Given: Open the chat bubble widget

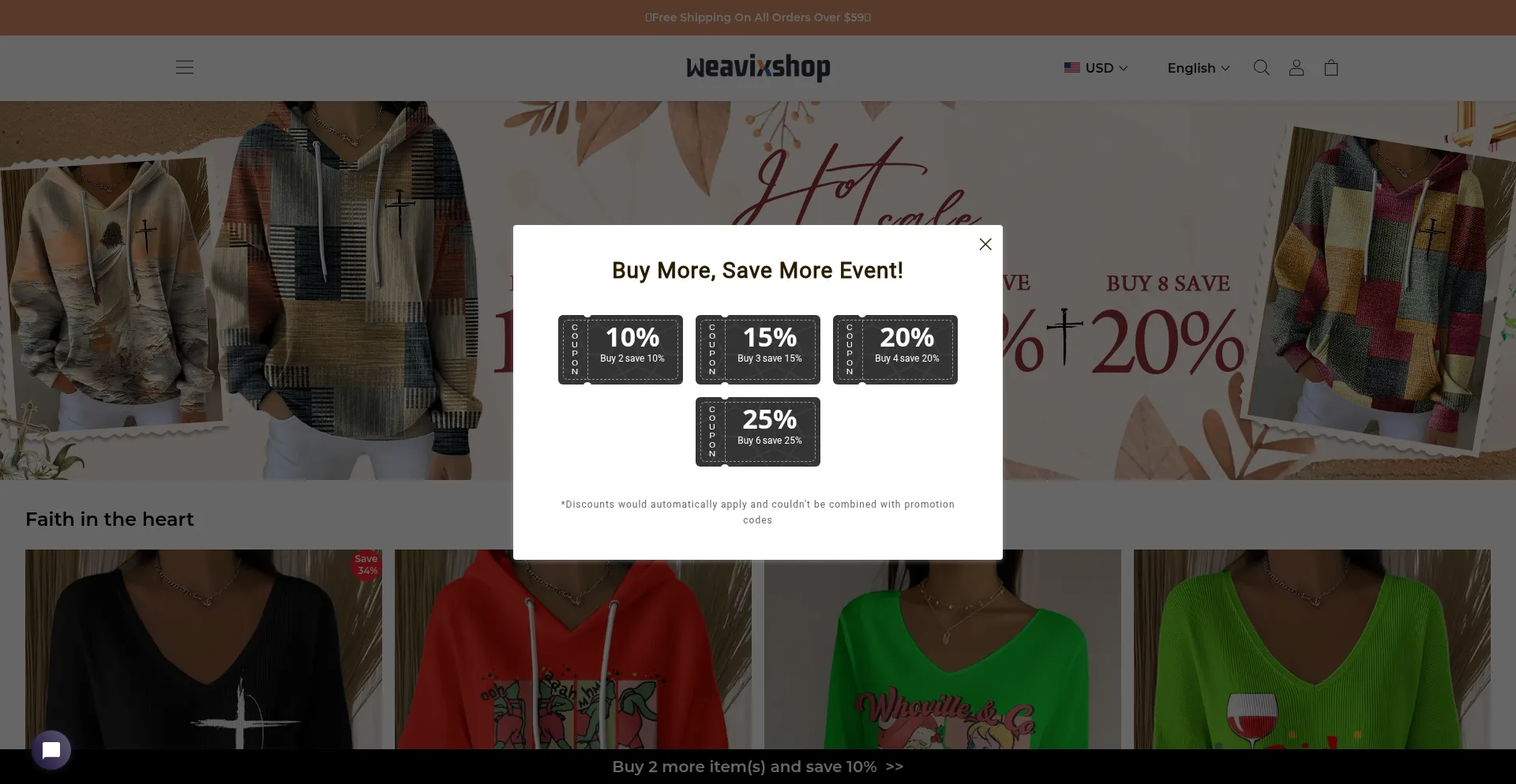Looking at the screenshot, I should (x=51, y=750).
